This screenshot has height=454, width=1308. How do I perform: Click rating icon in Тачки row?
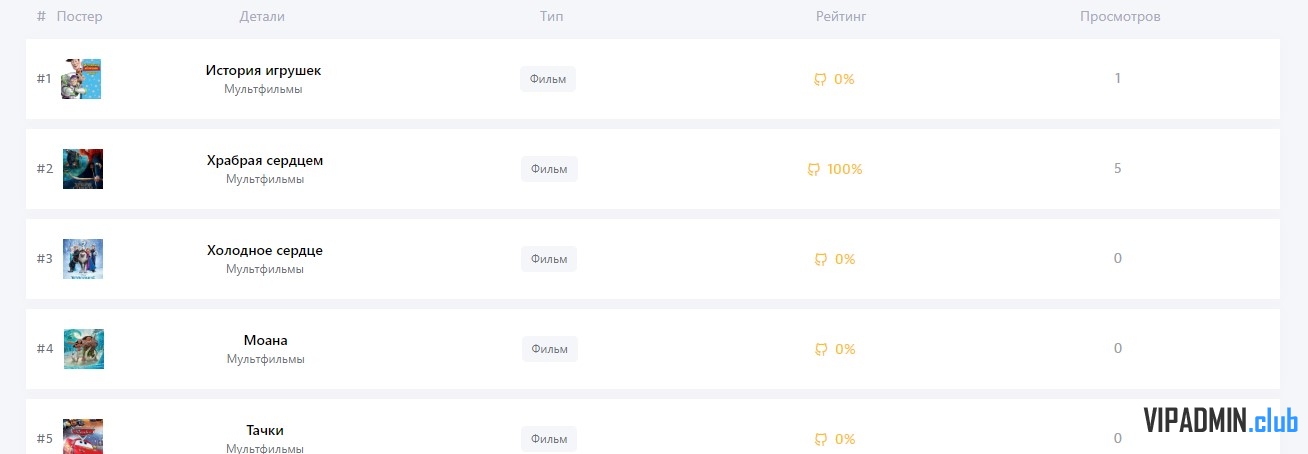(821, 439)
